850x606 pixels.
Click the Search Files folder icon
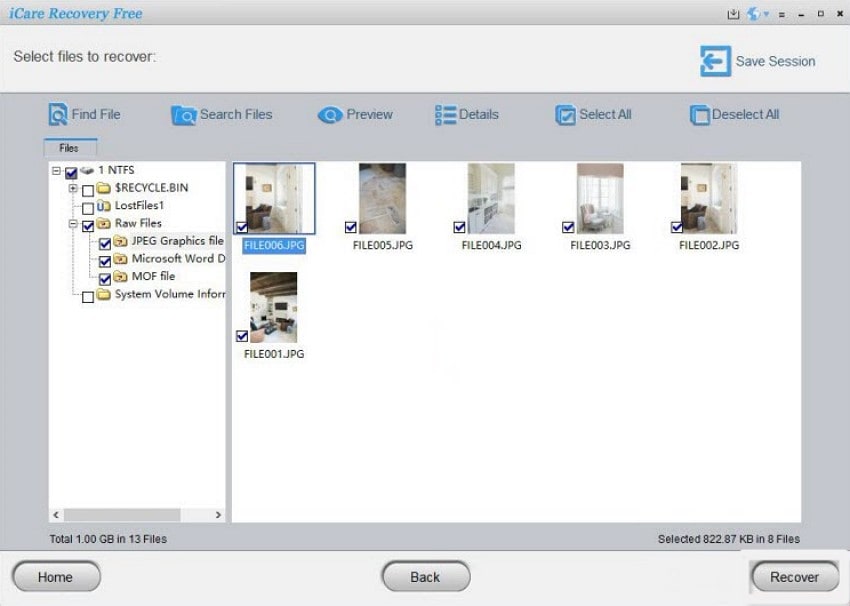(184, 115)
